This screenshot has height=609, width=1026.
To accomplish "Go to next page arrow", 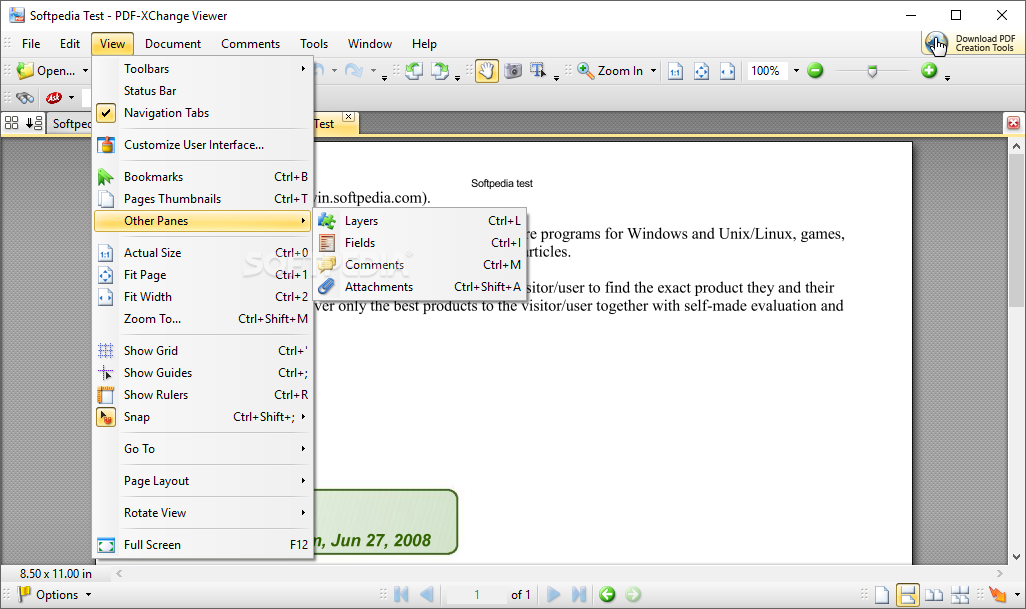I will click(x=553, y=594).
